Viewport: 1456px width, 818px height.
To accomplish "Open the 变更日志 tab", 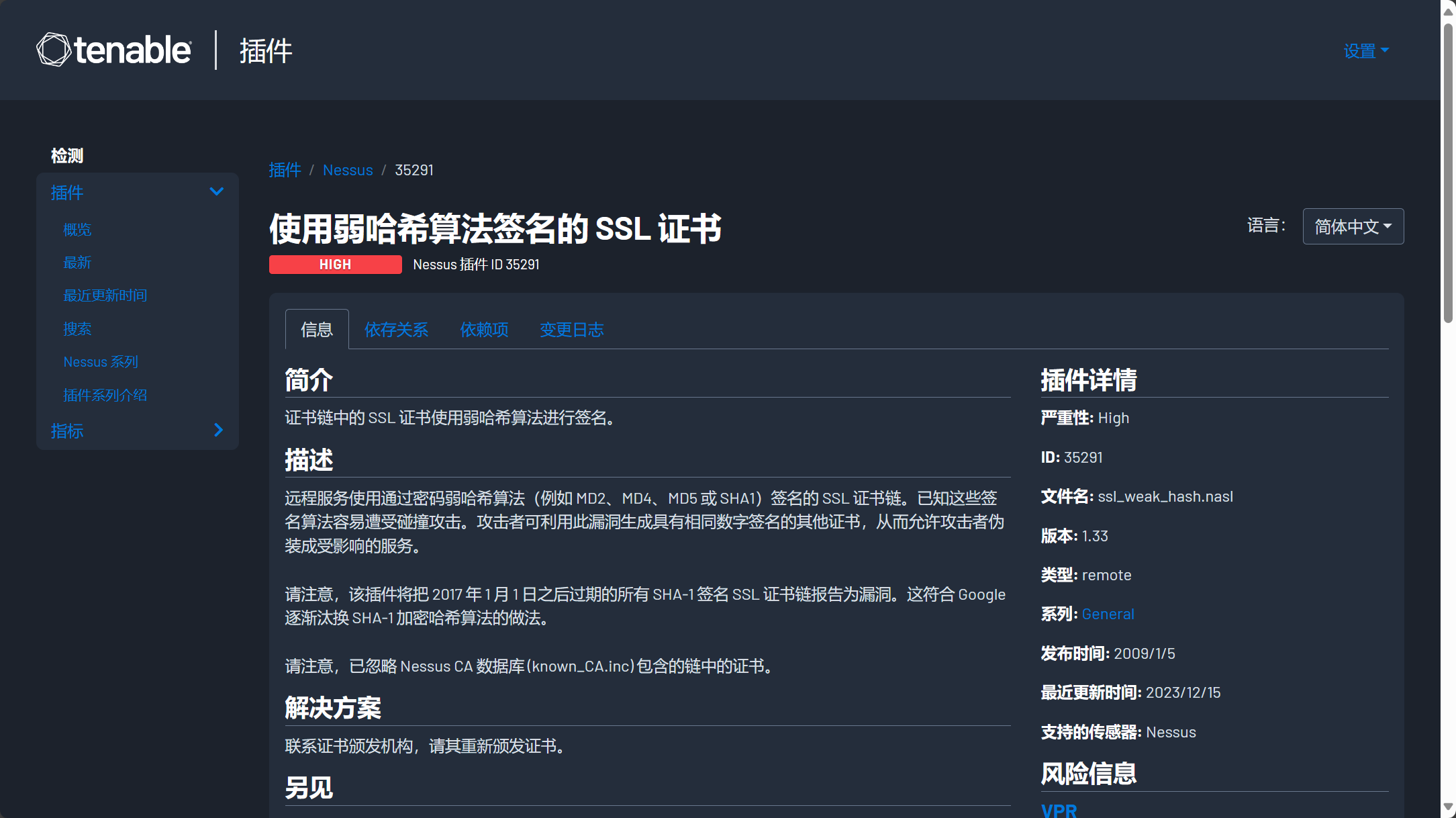I will coord(571,330).
